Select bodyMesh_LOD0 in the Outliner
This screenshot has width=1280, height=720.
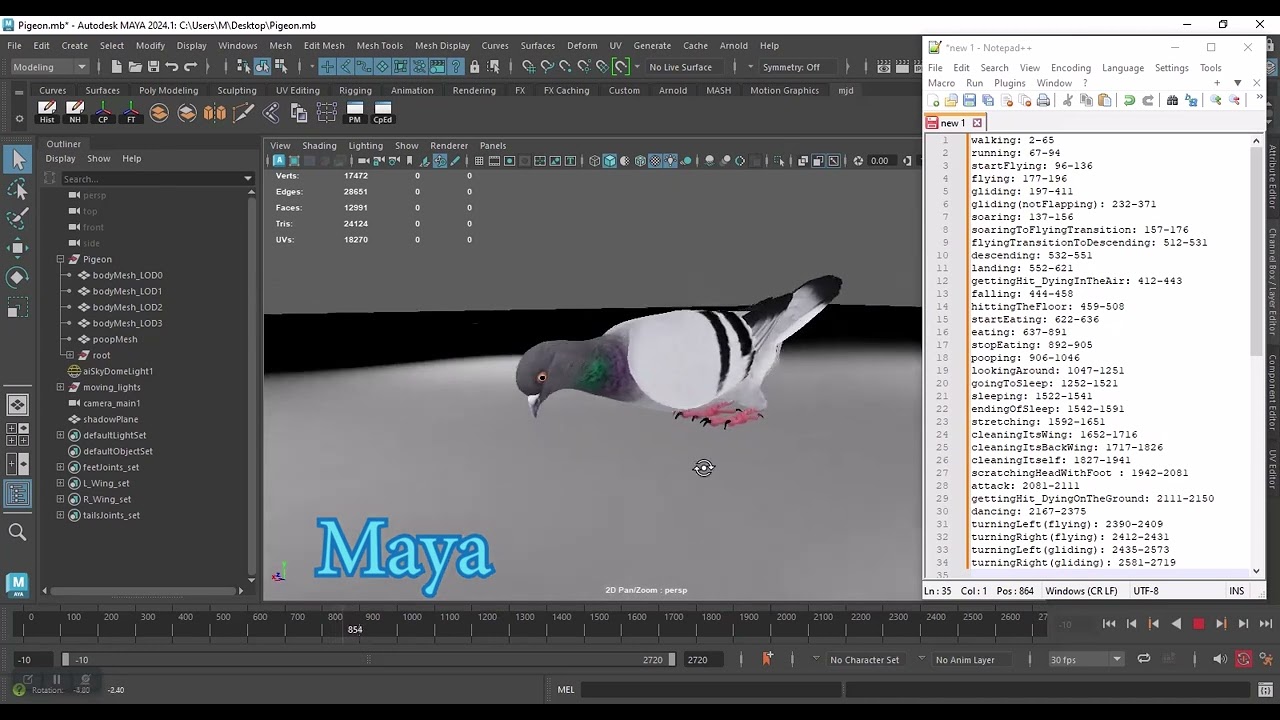coord(127,275)
